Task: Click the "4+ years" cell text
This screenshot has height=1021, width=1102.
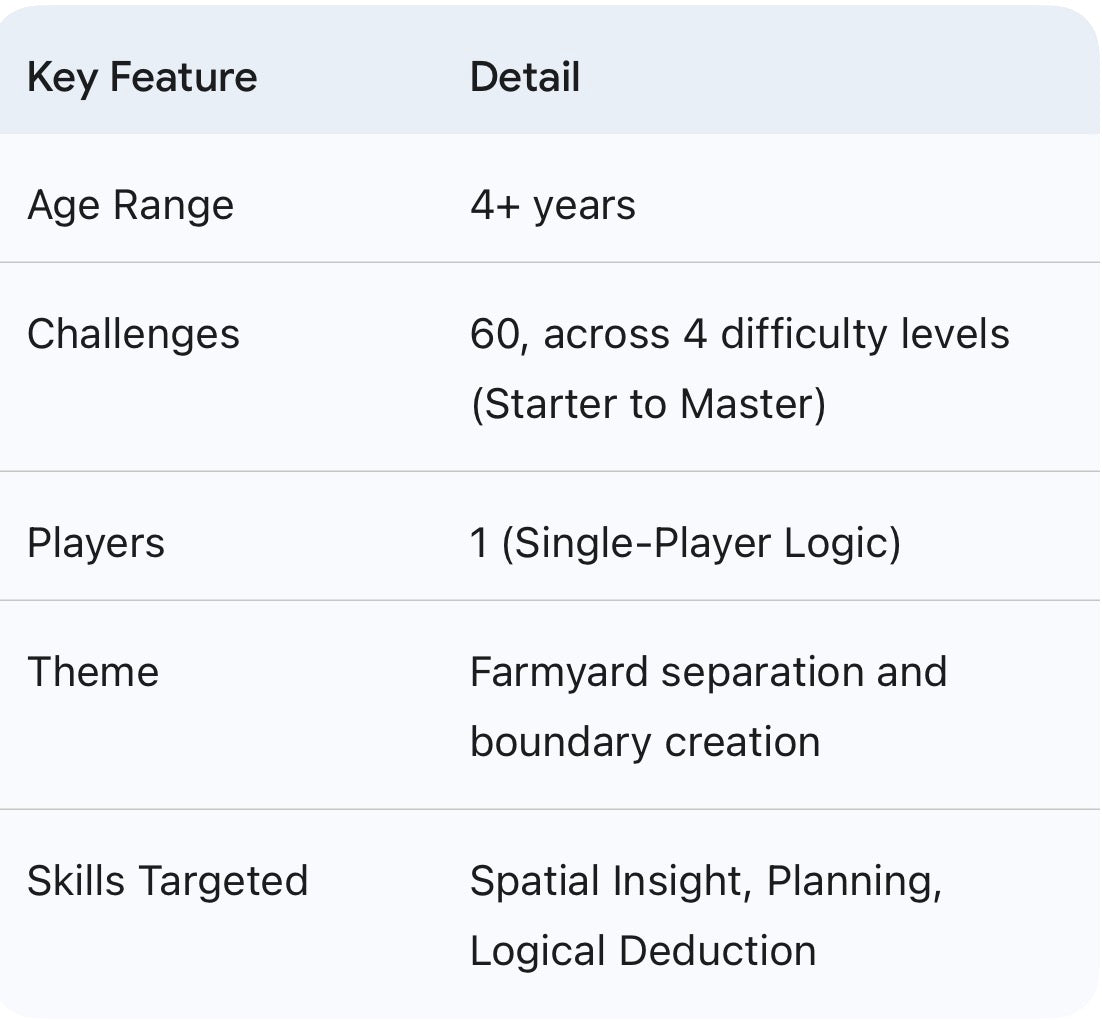Action: coord(552,206)
